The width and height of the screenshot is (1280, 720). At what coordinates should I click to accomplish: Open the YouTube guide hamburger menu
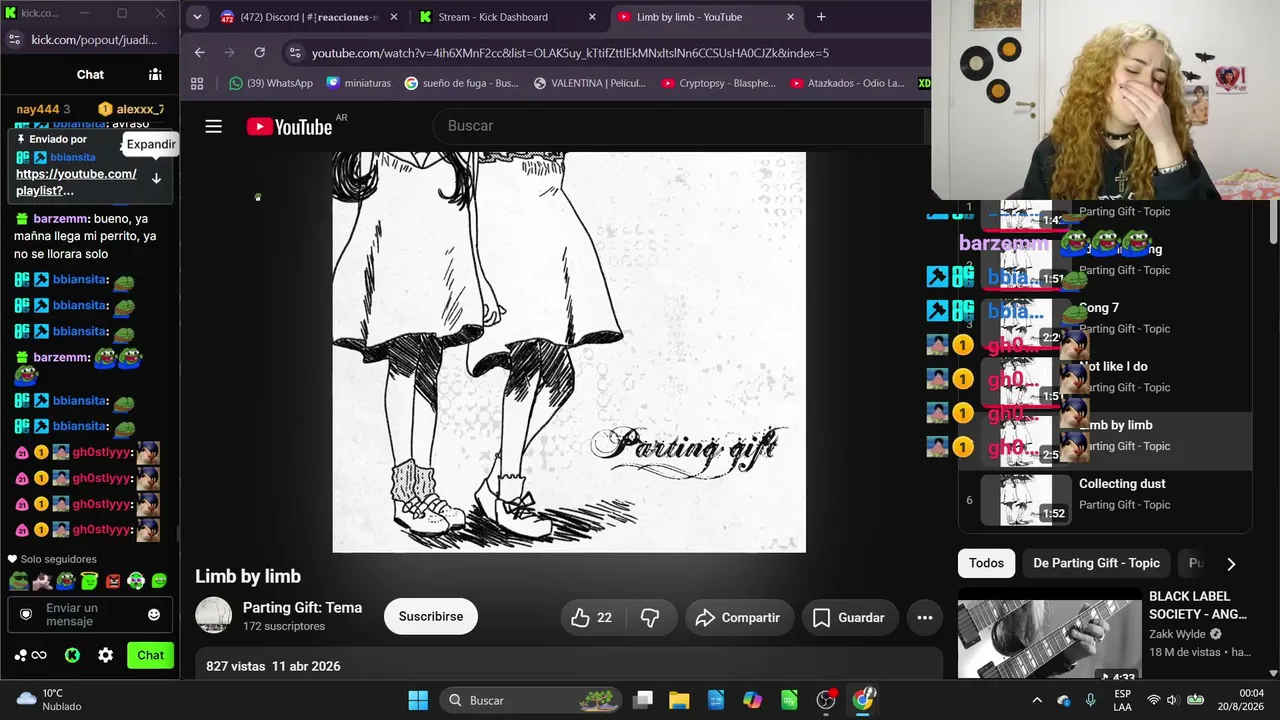213,126
